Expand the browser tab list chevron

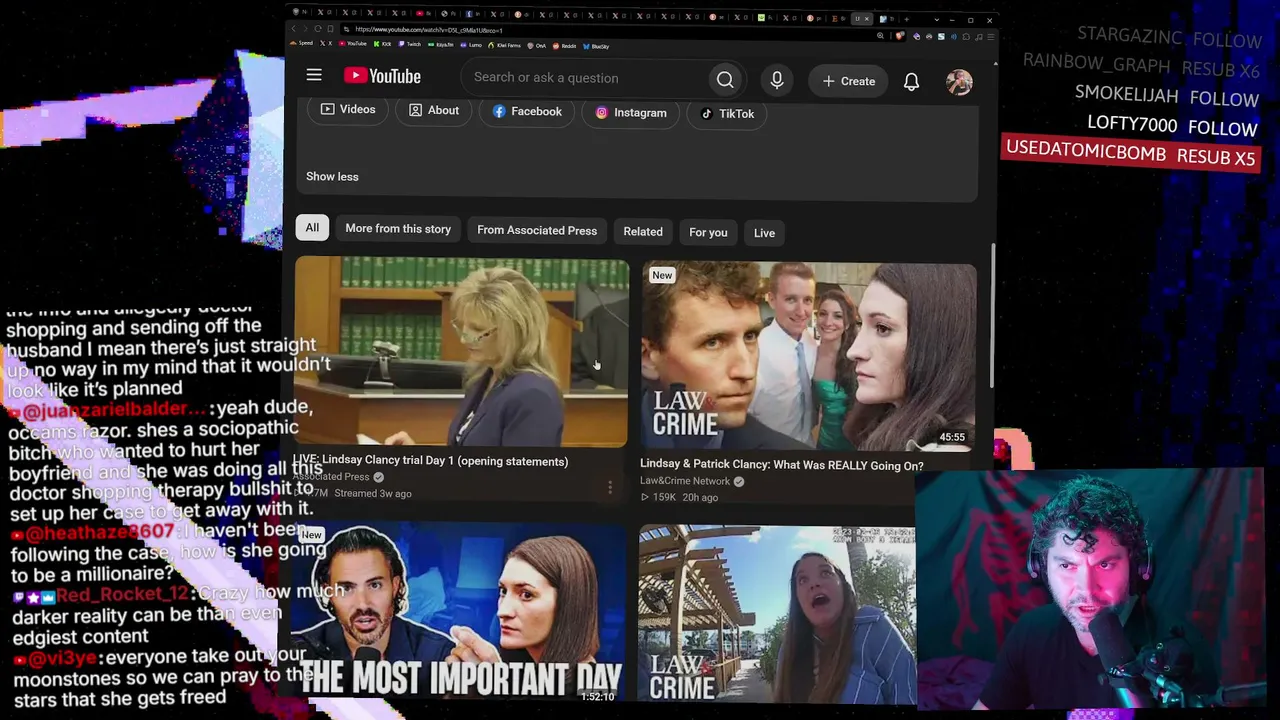click(937, 19)
